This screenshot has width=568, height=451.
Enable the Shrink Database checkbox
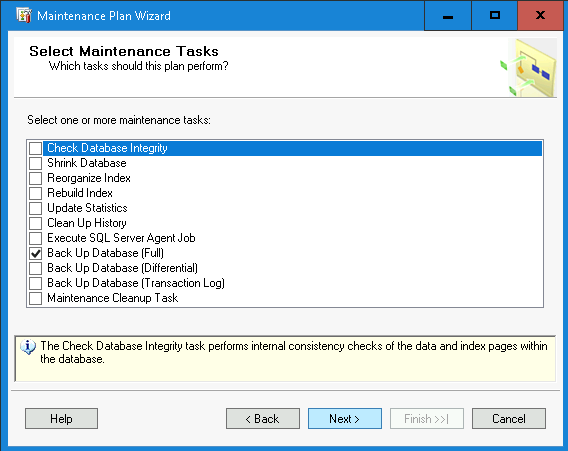(36, 163)
